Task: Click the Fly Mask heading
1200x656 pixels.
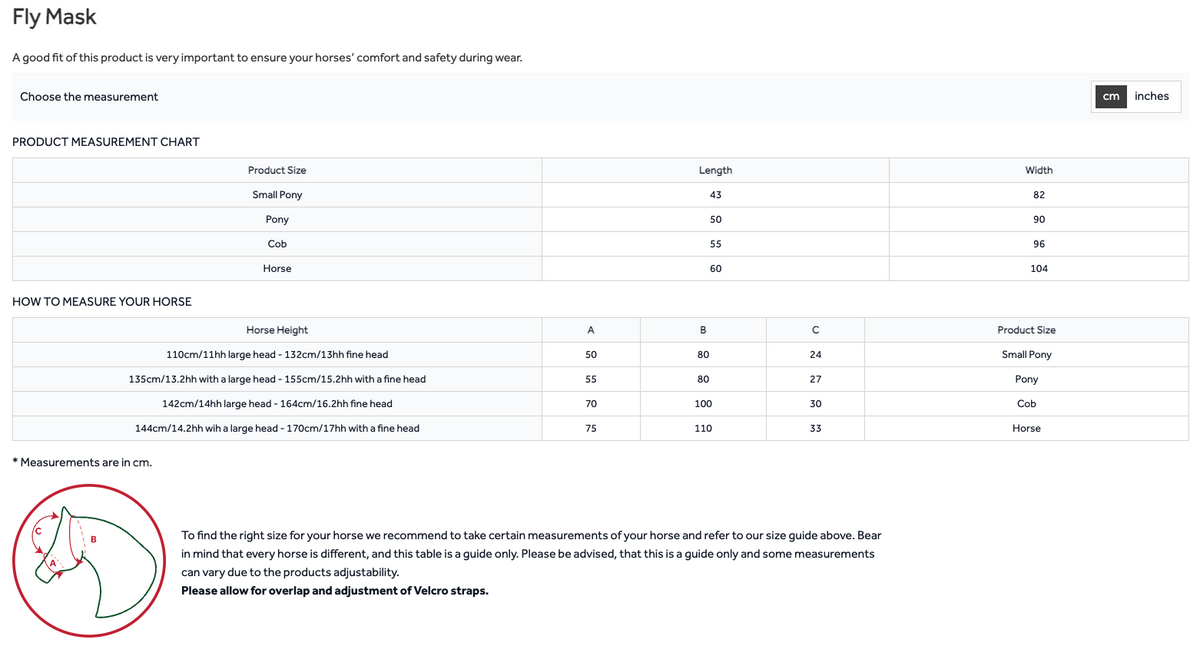Action: tap(54, 17)
